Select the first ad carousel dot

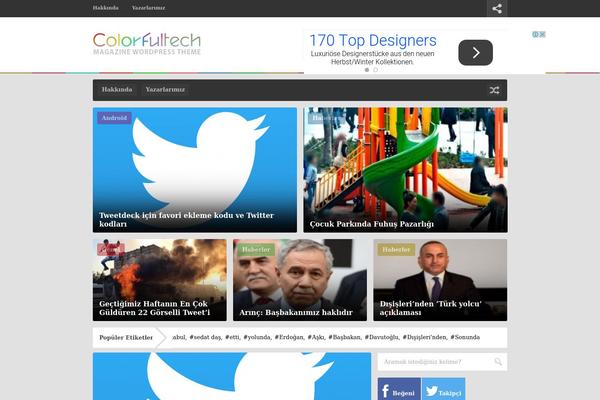pos(367,70)
